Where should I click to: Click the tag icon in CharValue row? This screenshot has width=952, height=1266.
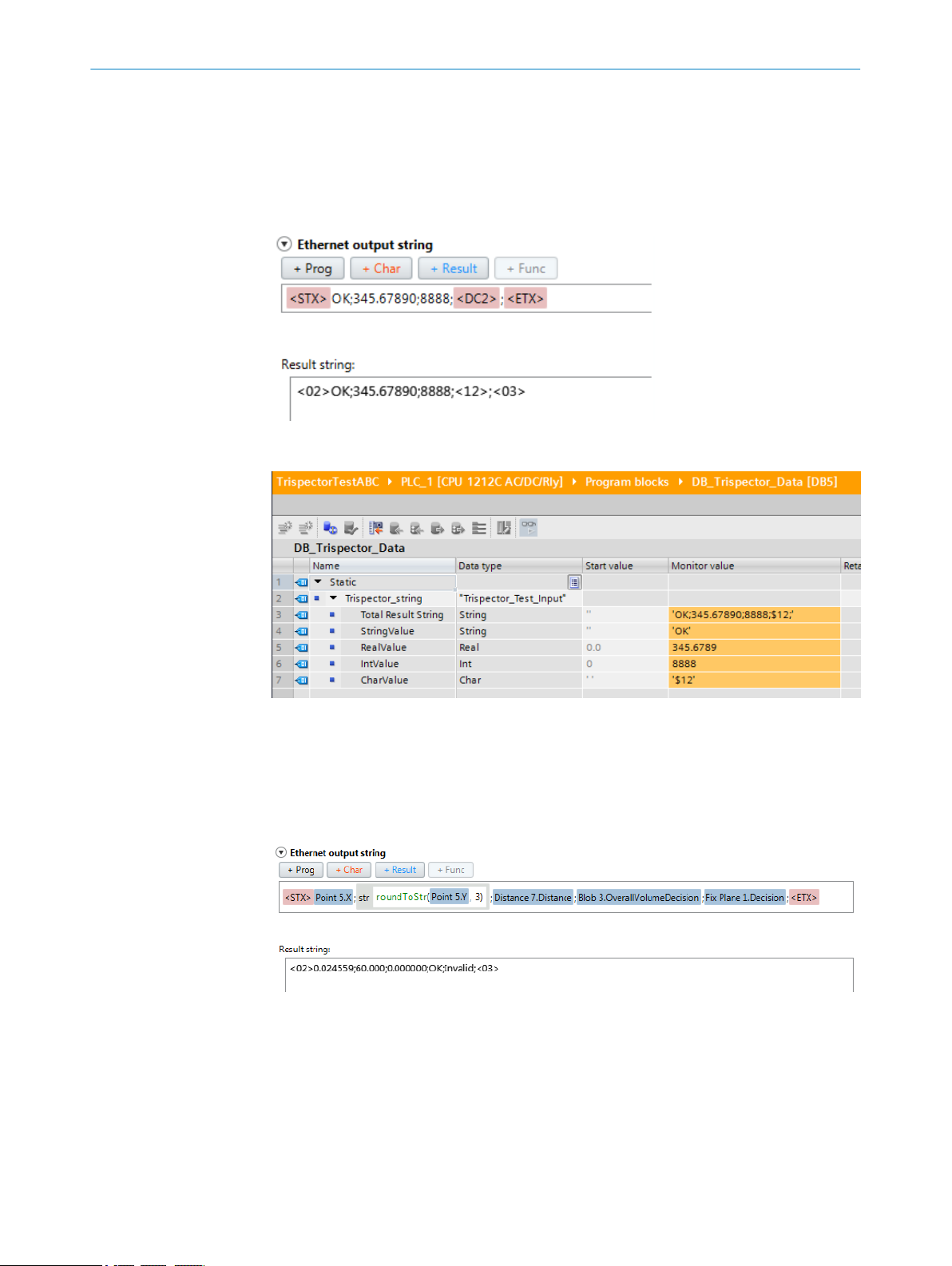click(302, 681)
